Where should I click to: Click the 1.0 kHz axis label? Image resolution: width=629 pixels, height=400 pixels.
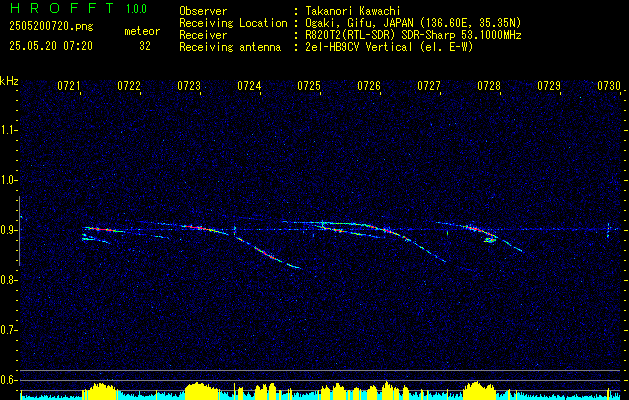[8, 180]
